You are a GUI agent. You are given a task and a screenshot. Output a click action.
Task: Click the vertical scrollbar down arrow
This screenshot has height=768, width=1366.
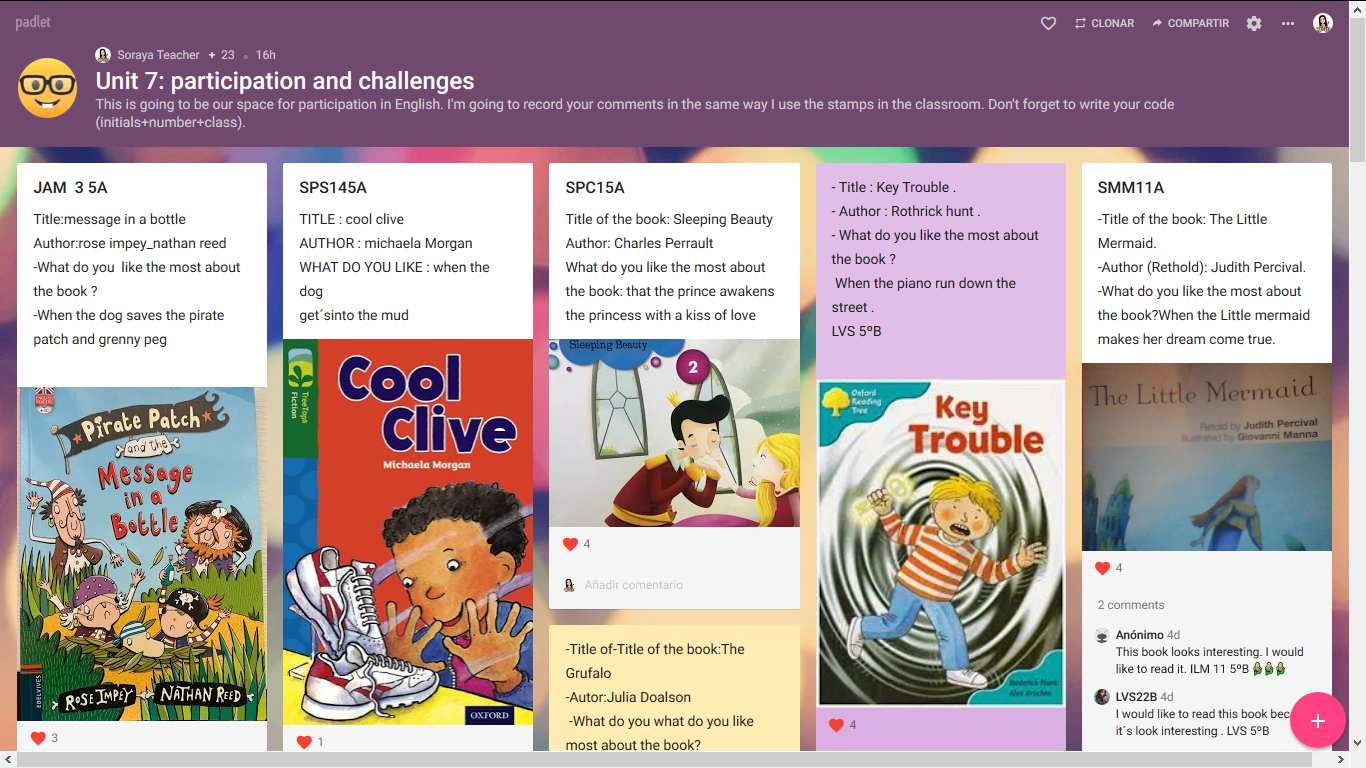(x=1357, y=743)
